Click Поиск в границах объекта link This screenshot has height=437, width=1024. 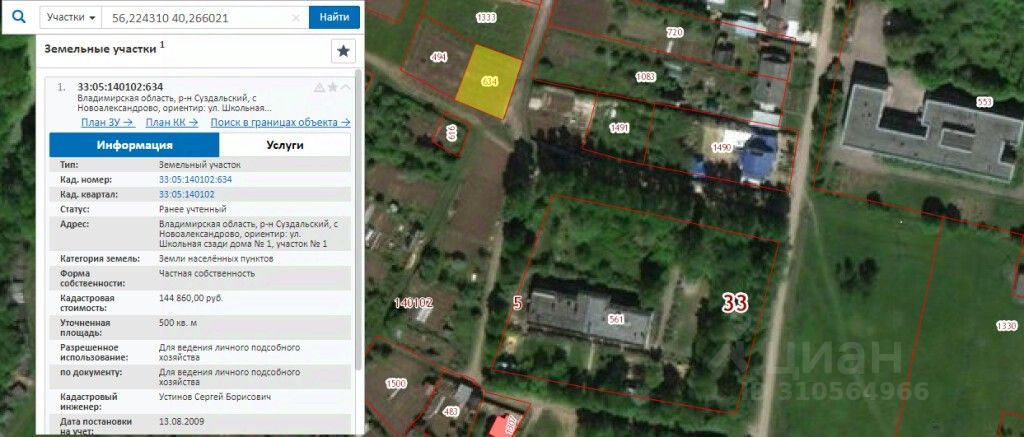pos(280,122)
